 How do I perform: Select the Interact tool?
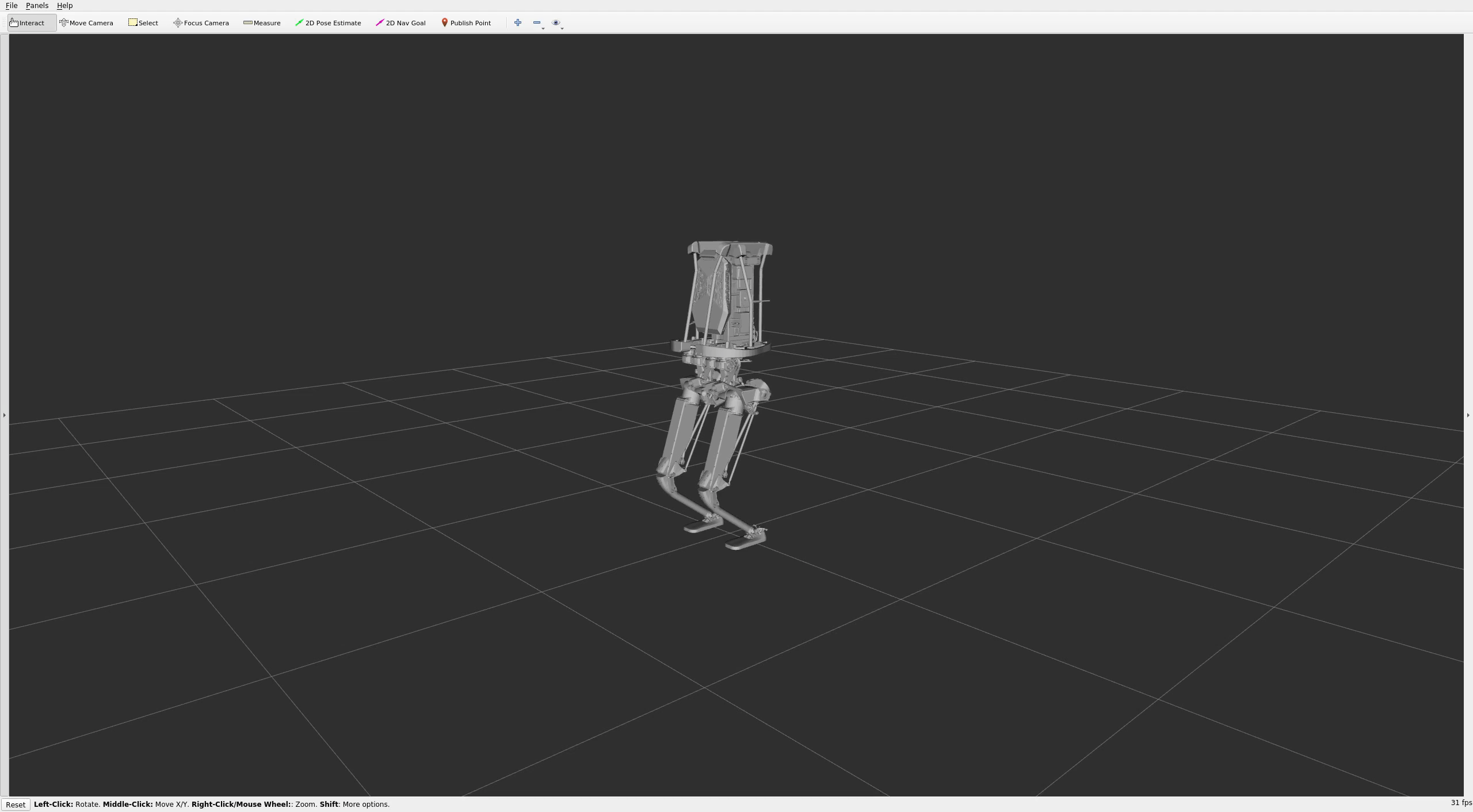click(27, 23)
